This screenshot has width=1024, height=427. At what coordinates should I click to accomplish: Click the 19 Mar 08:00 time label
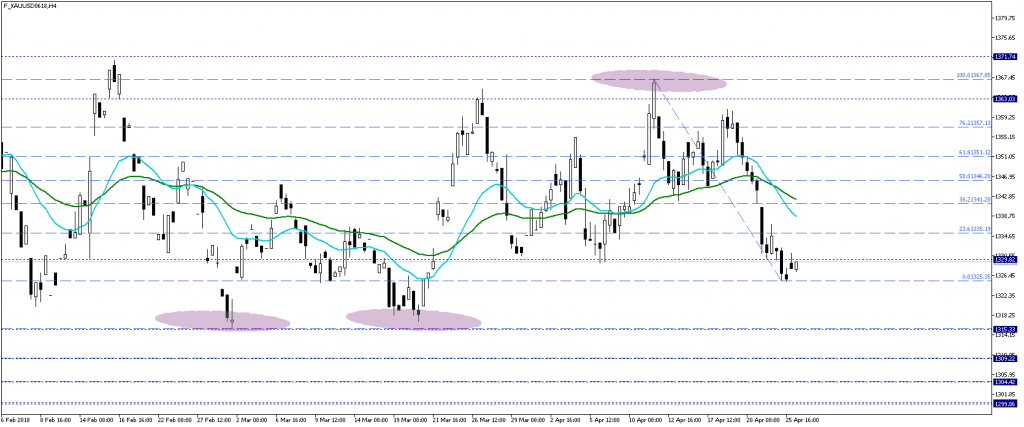[411, 420]
